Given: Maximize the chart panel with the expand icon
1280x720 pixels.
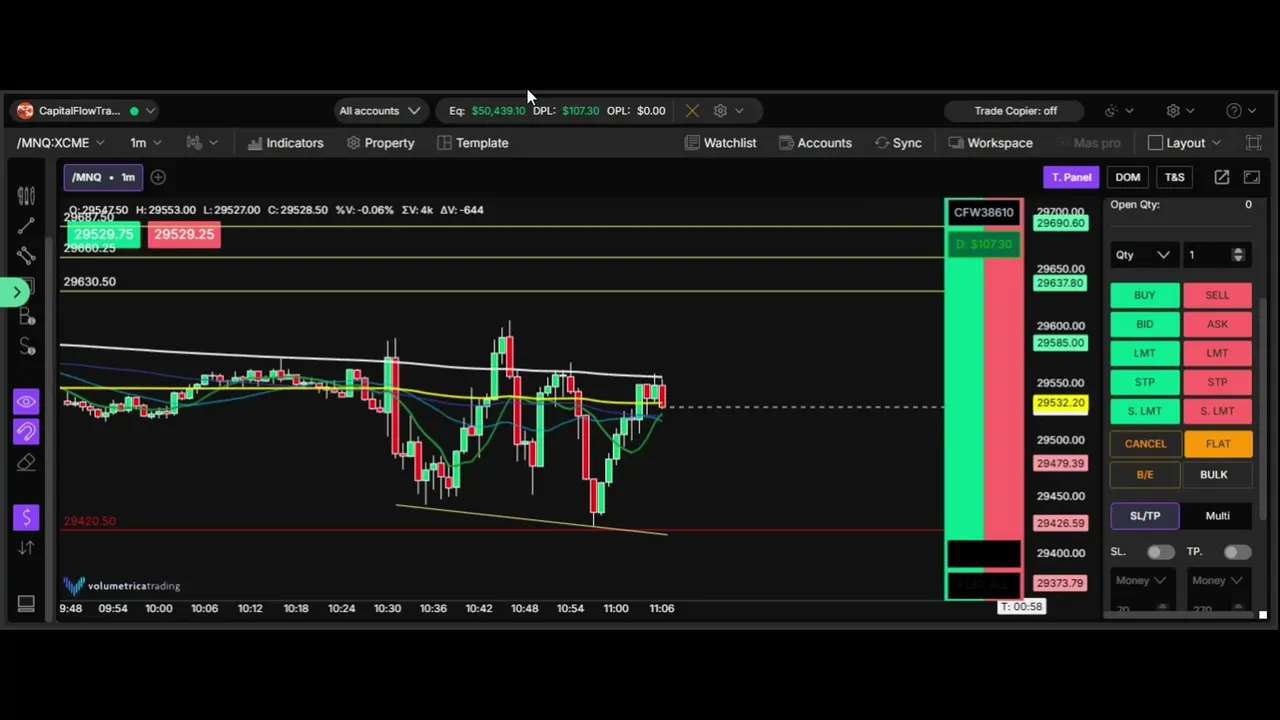Looking at the screenshot, I should pos(1252,177).
